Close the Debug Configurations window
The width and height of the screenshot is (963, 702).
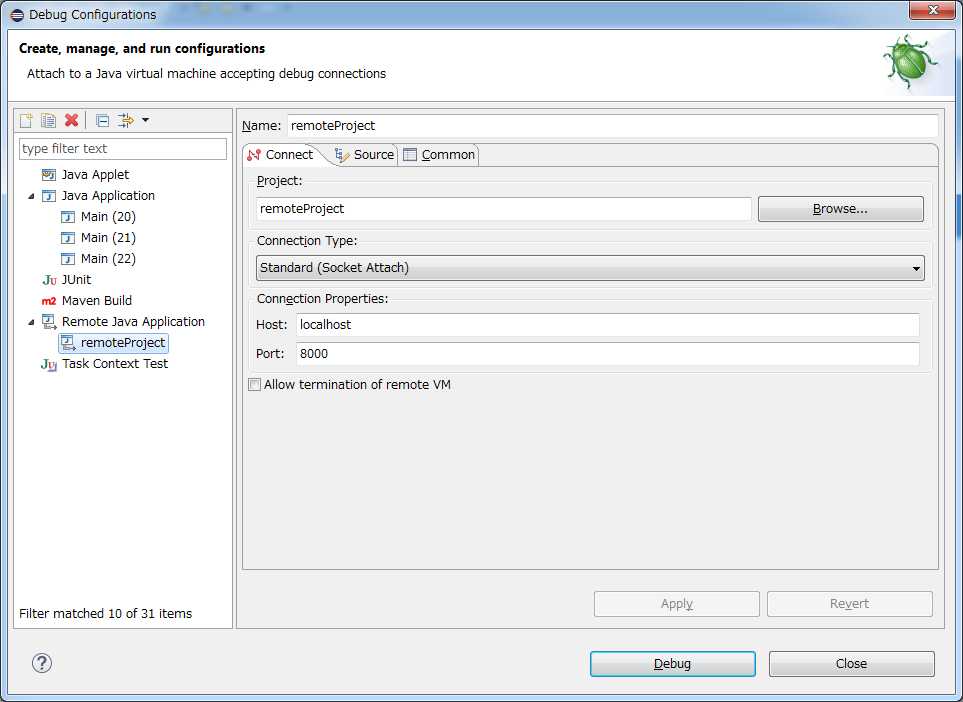[x=932, y=10]
